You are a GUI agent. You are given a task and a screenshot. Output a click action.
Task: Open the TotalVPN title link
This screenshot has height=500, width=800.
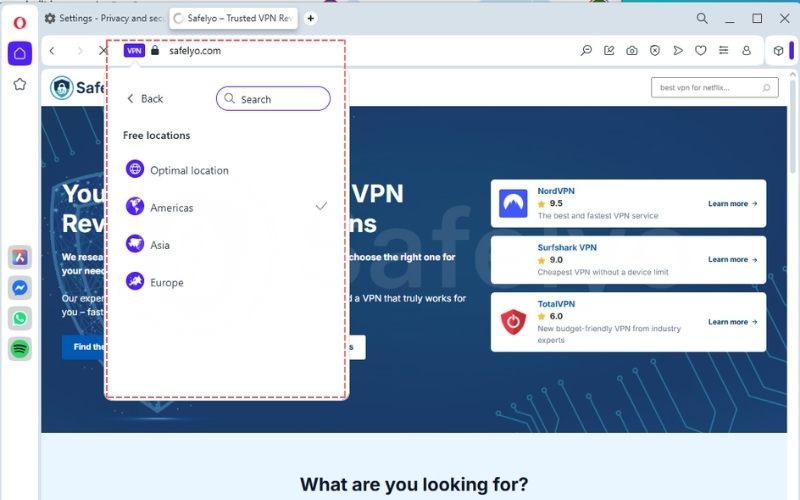556,304
